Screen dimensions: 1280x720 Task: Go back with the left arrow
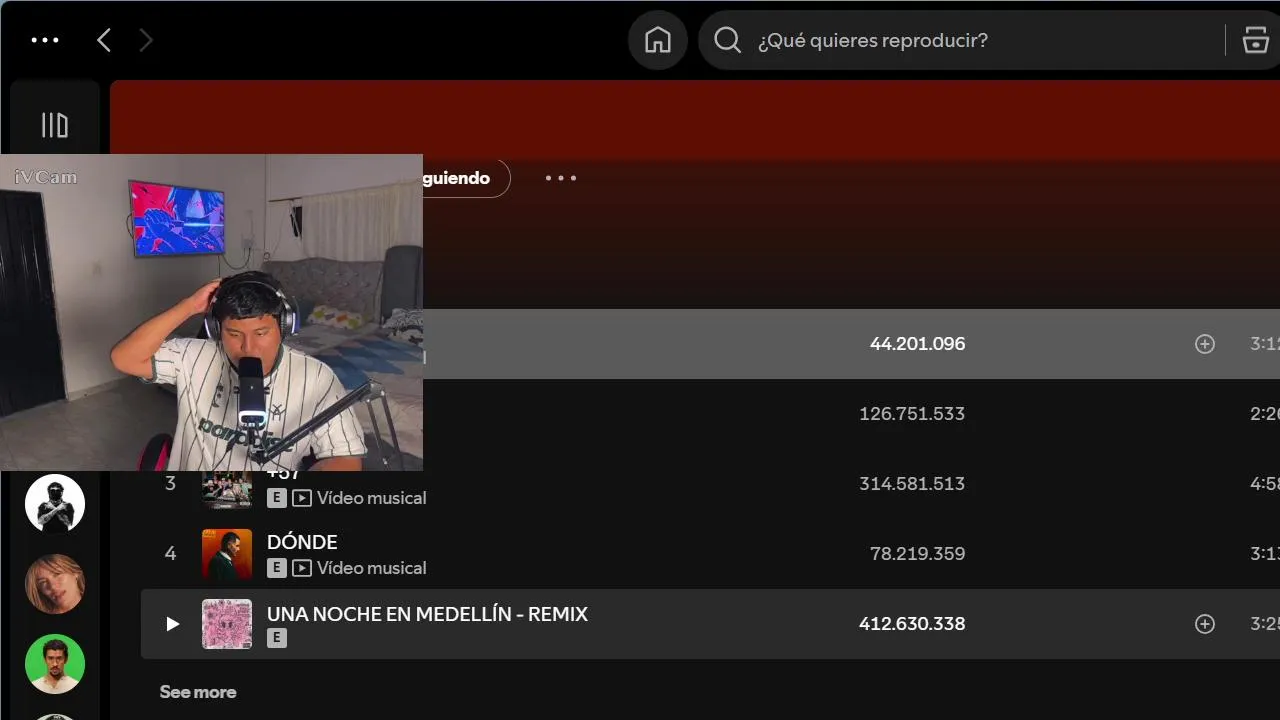coord(104,40)
